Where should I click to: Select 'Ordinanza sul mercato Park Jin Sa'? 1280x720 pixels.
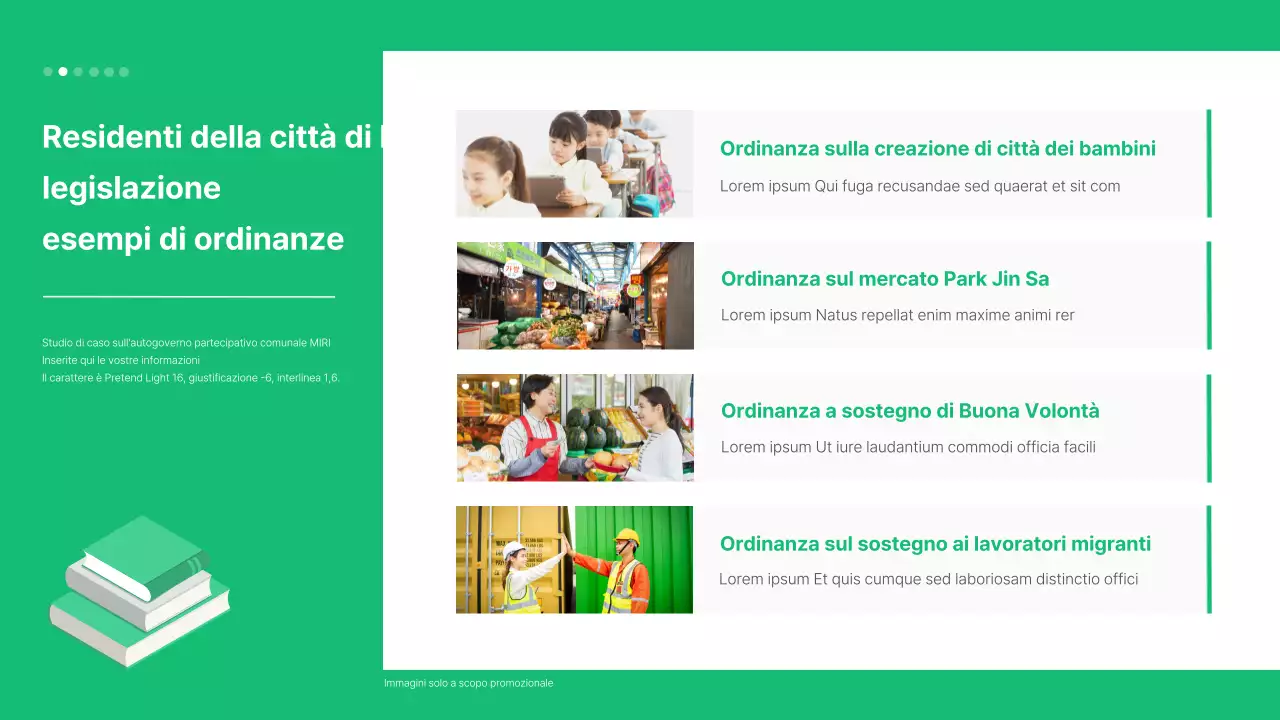coord(885,279)
